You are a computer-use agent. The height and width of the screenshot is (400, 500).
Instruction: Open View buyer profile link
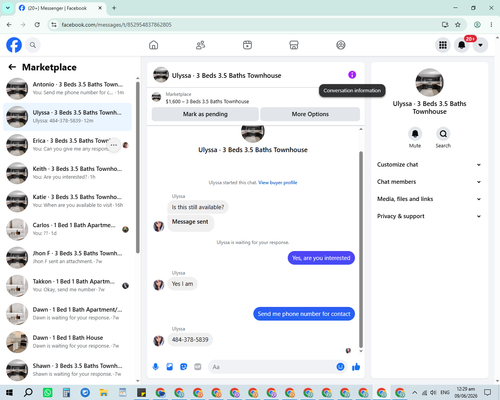pos(278,182)
